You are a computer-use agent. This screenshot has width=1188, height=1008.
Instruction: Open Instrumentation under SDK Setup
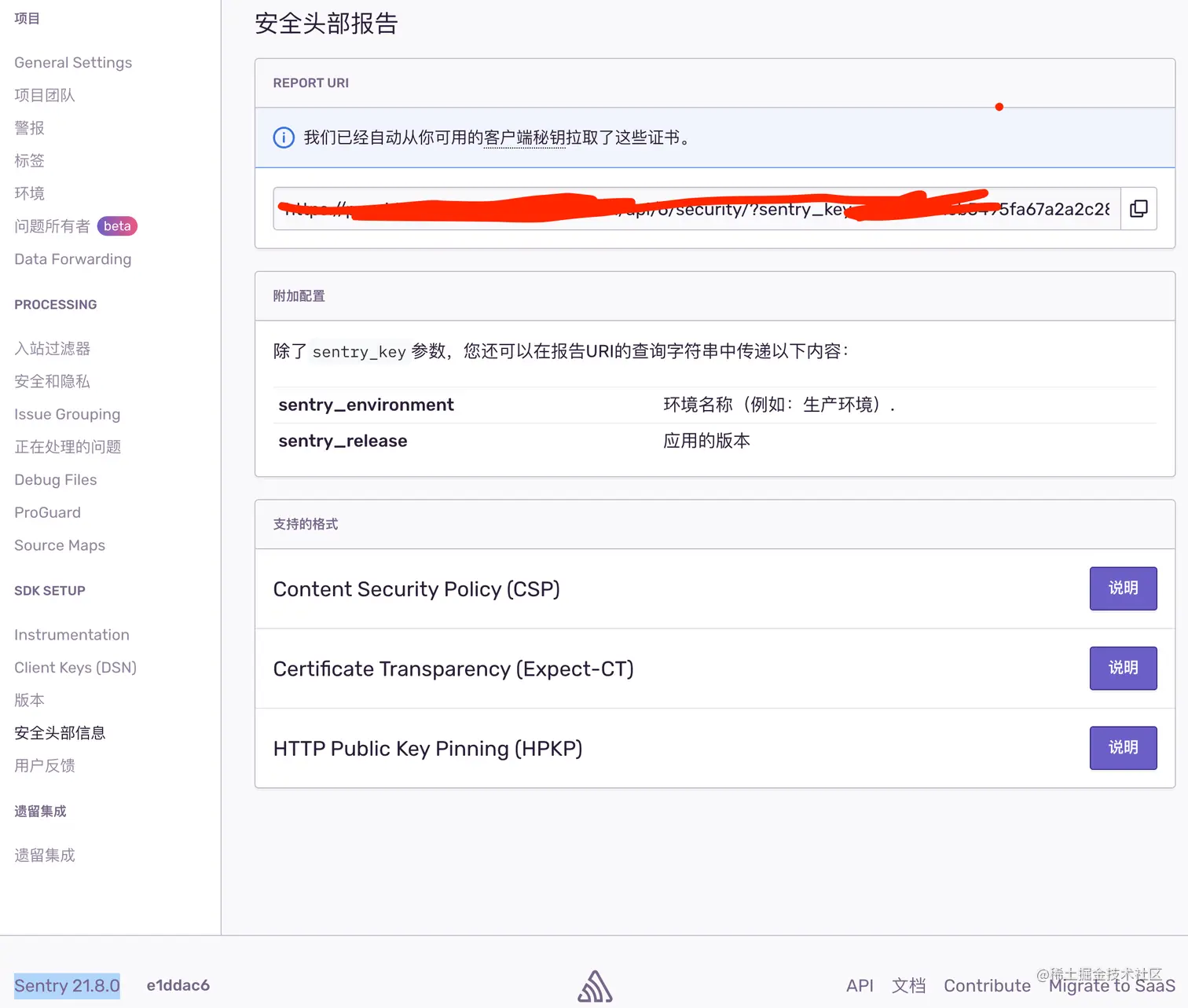coord(72,635)
